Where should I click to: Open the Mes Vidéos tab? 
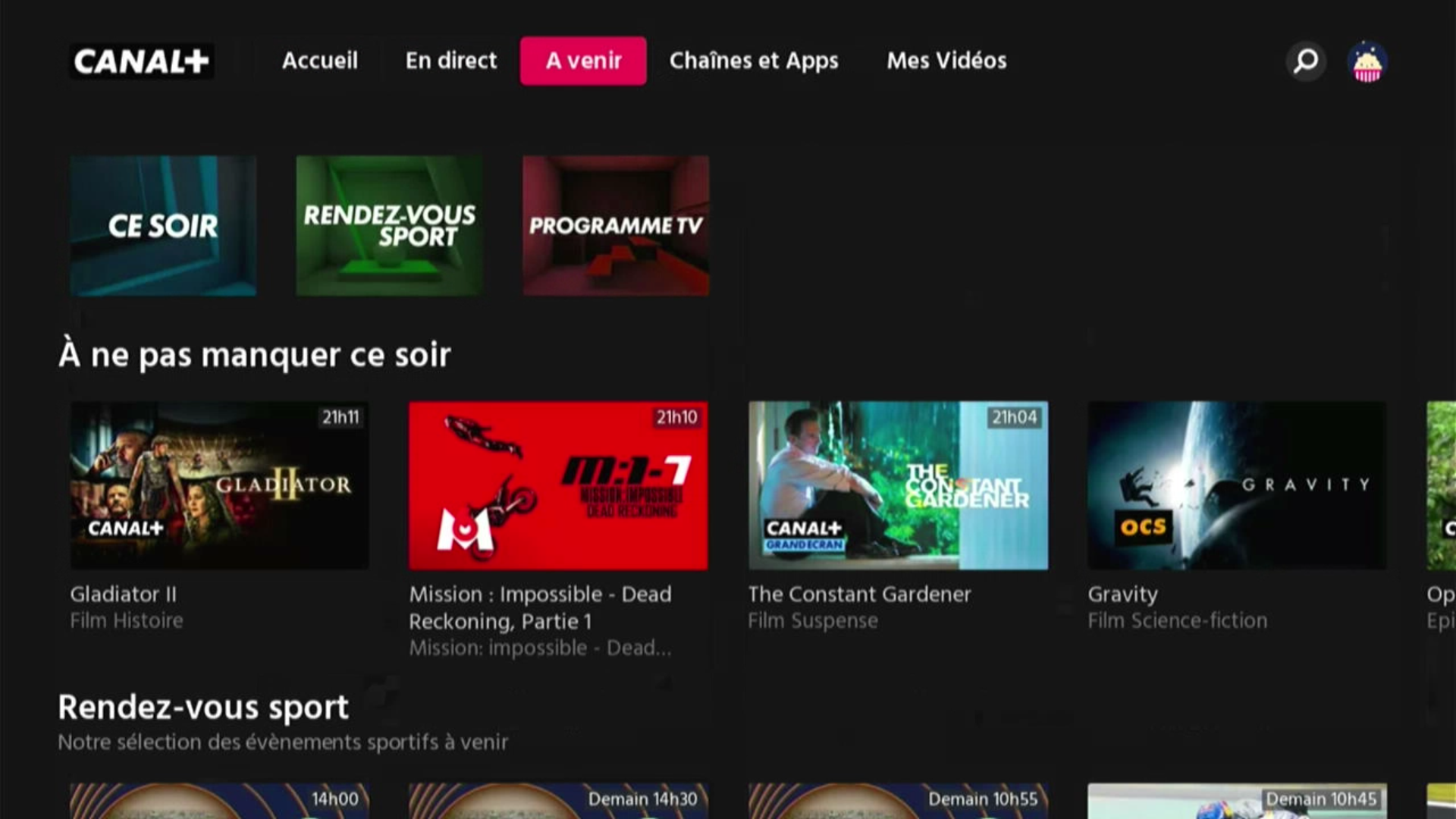tap(946, 61)
